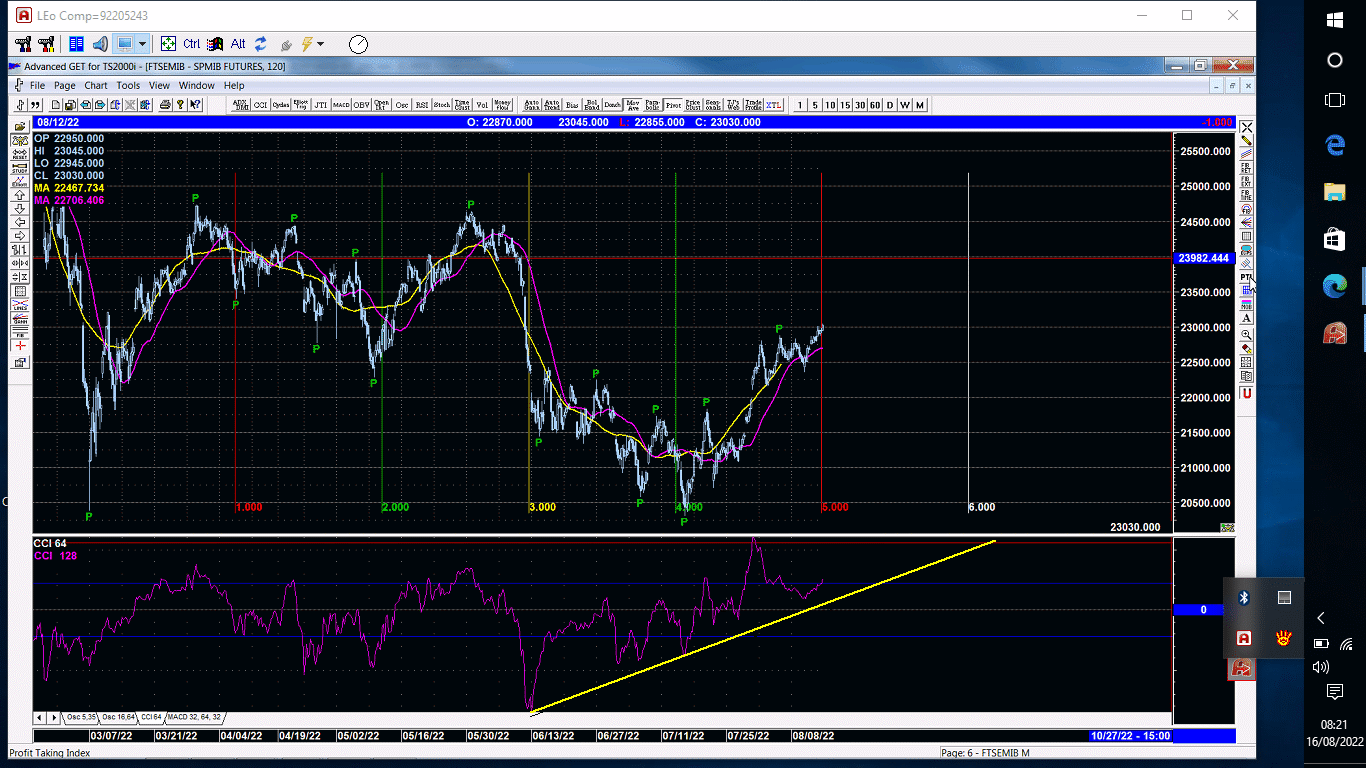The height and width of the screenshot is (768, 1366).
Task: Open the Tools menu
Action: pos(128,85)
